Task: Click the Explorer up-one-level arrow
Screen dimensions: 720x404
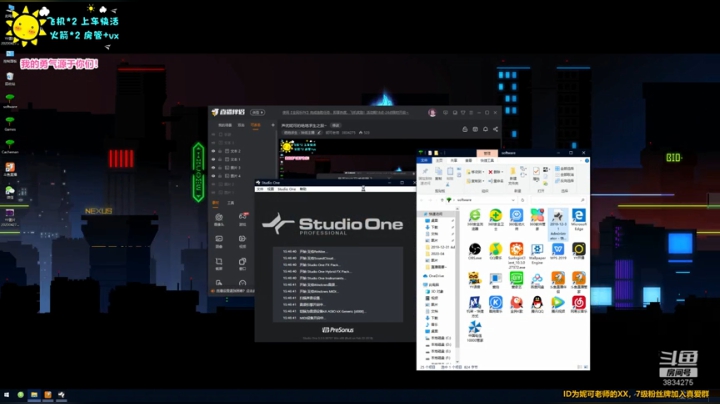Action: [x=442, y=200]
